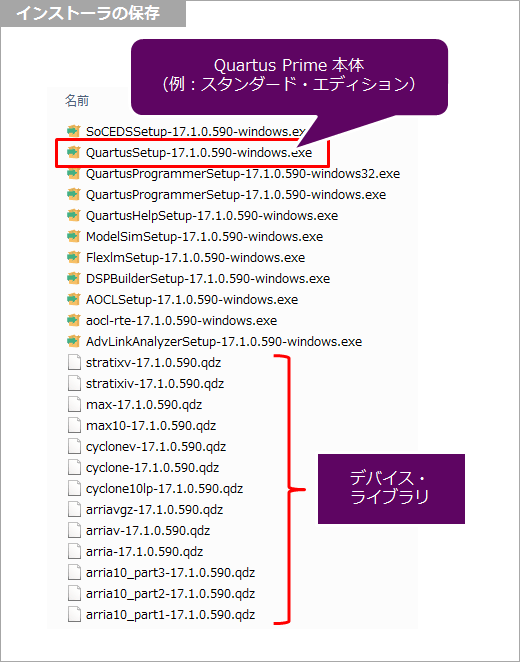Click the max10 qdz file icon
This screenshot has width=520, height=662.
[x=74, y=425]
